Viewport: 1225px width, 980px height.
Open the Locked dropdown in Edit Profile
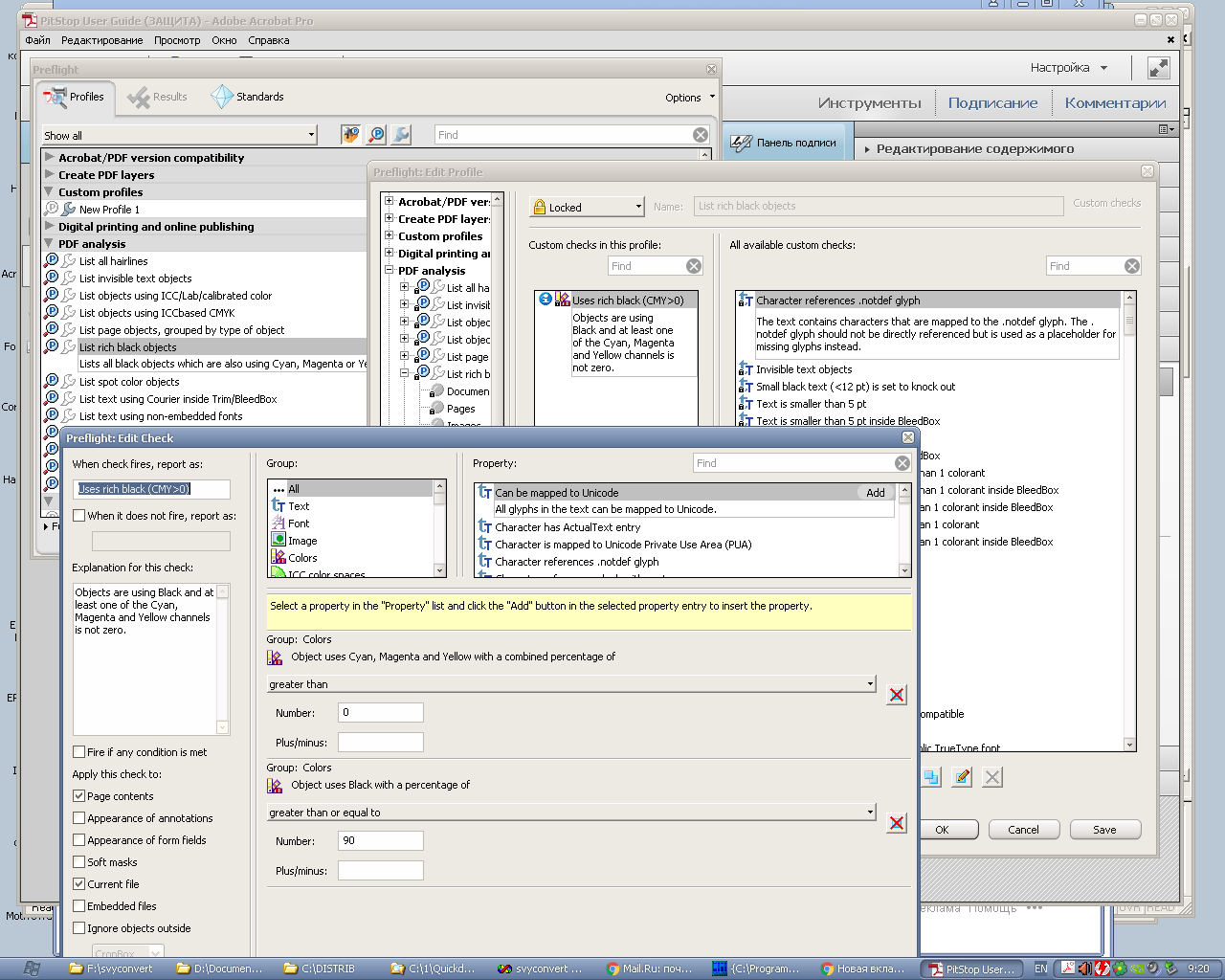pyautogui.click(x=587, y=207)
